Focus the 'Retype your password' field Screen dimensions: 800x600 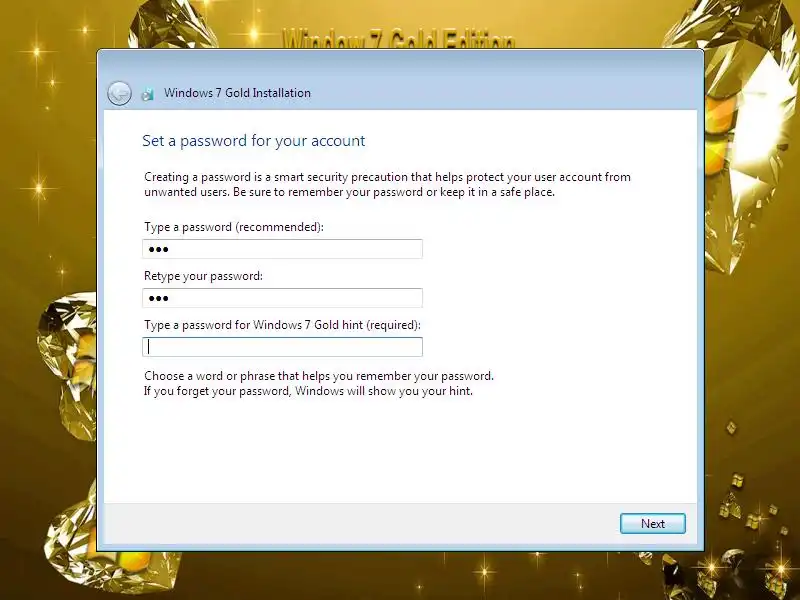tap(282, 298)
